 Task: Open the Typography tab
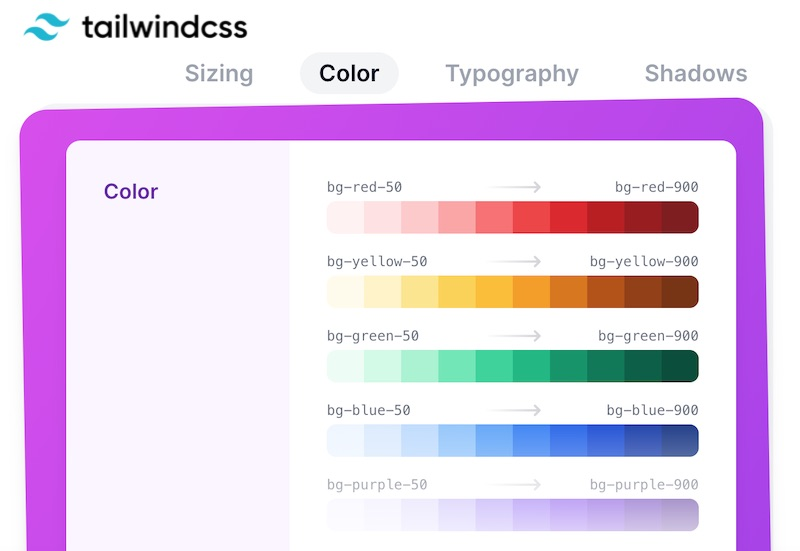pos(512,74)
